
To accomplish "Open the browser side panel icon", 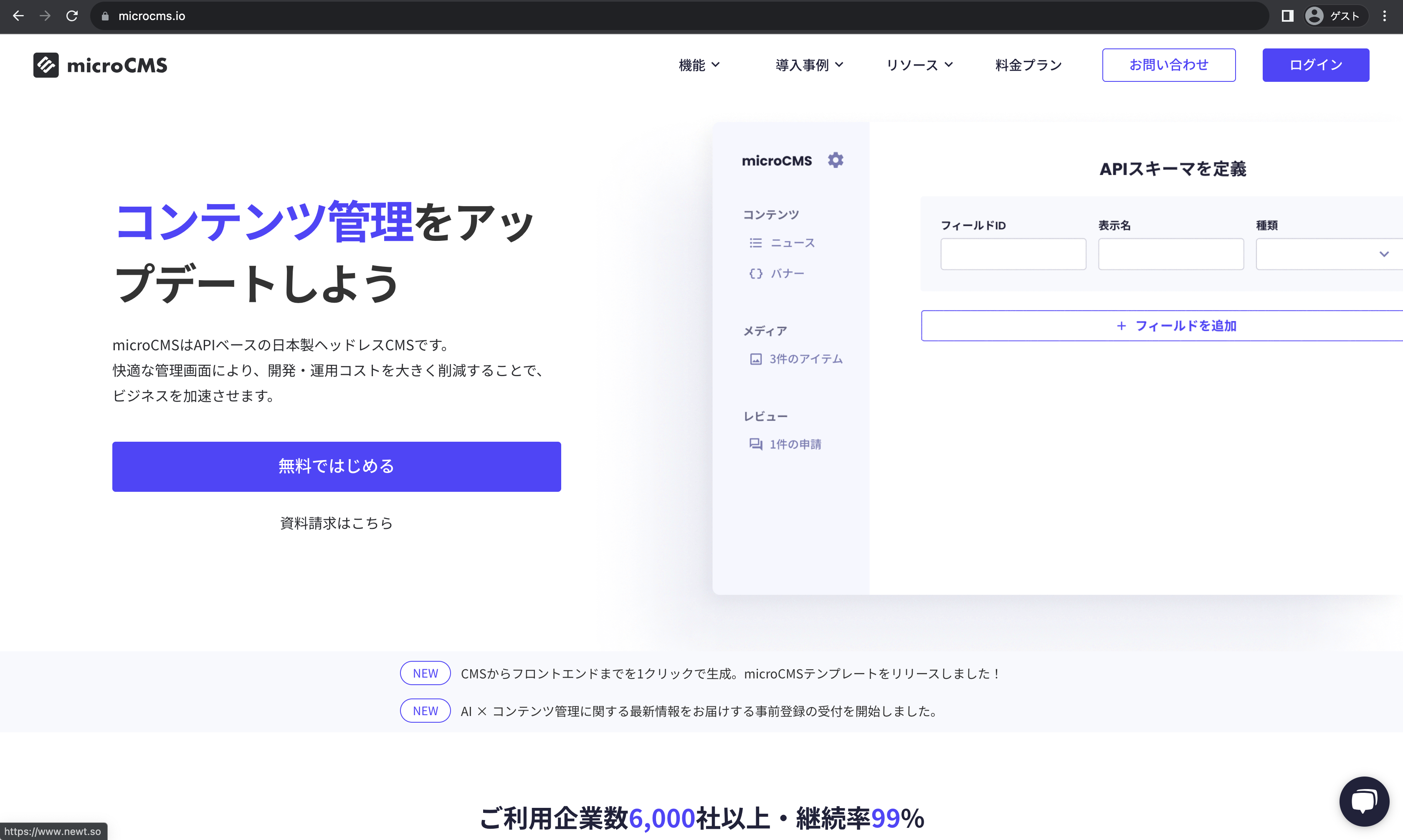I will [x=1287, y=16].
